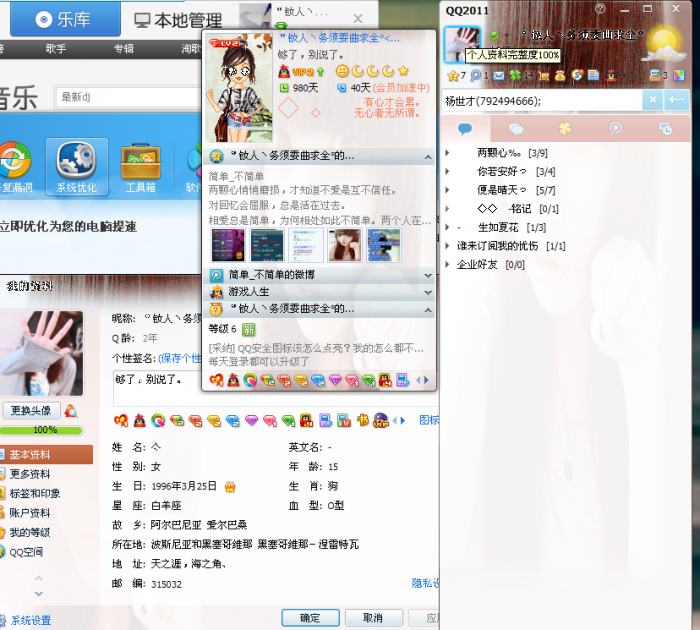The image size is (700, 630).
Task: Expand the 简单_不简单的微博 section
Action: point(428,275)
